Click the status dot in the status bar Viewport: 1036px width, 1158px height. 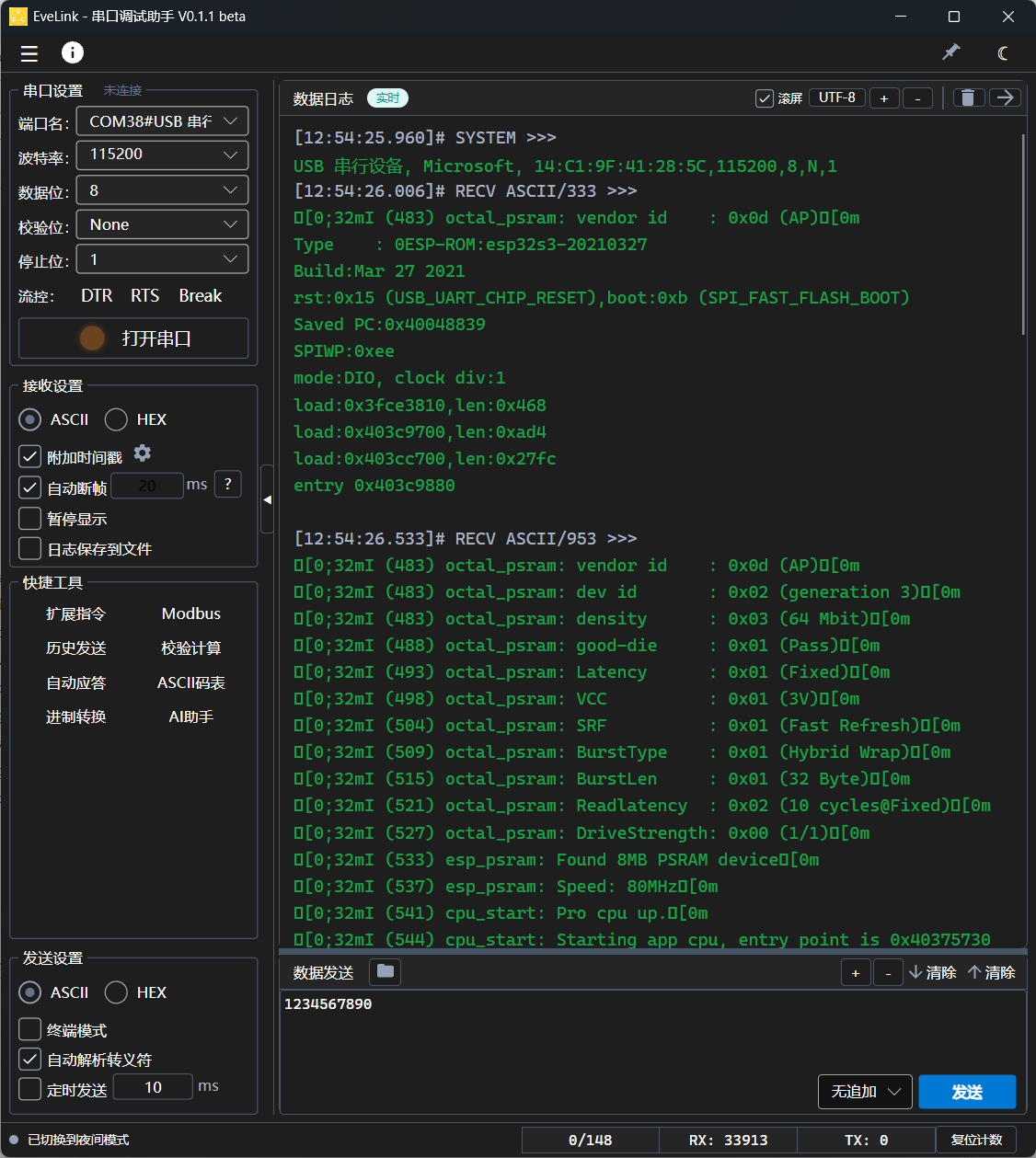pyautogui.click(x=14, y=1140)
